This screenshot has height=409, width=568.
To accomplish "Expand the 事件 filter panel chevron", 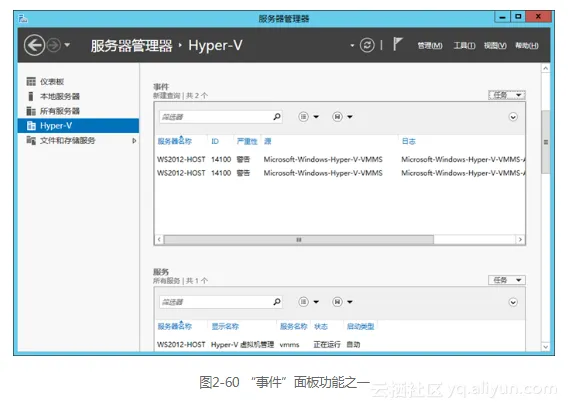I will [x=513, y=117].
